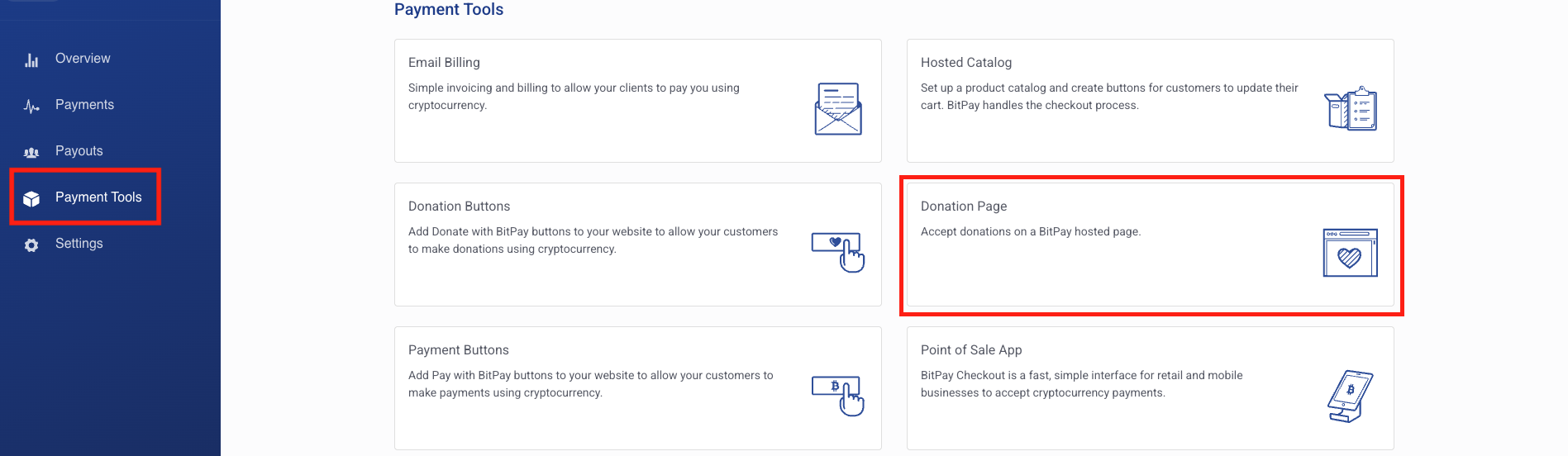This screenshot has height=456, width=1568.
Task: Click 'Accept donations on a BitPay hosted page' text
Action: [1031, 232]
